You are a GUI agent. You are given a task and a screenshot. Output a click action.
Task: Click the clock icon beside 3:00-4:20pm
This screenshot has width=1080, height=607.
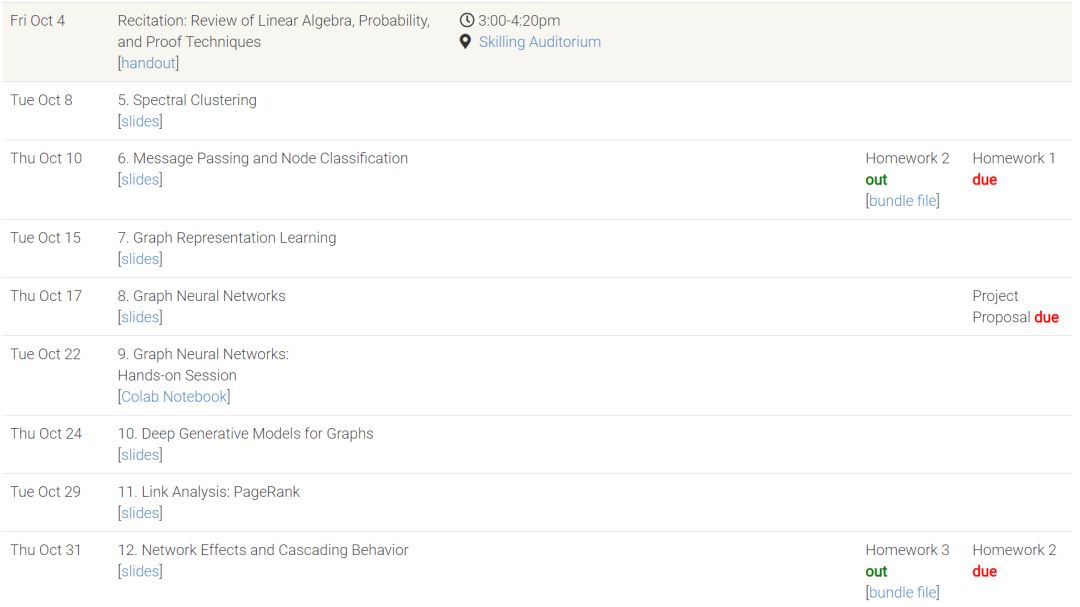466,20
